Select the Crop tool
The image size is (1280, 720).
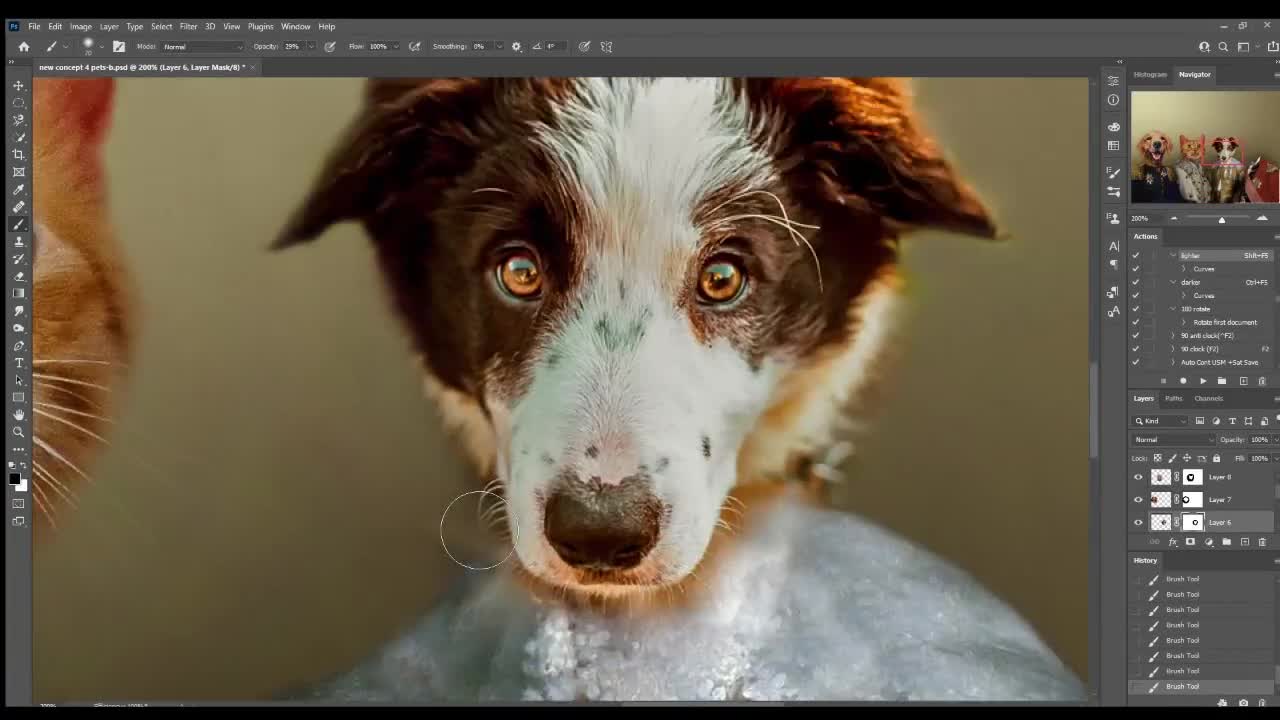(18, 155)
